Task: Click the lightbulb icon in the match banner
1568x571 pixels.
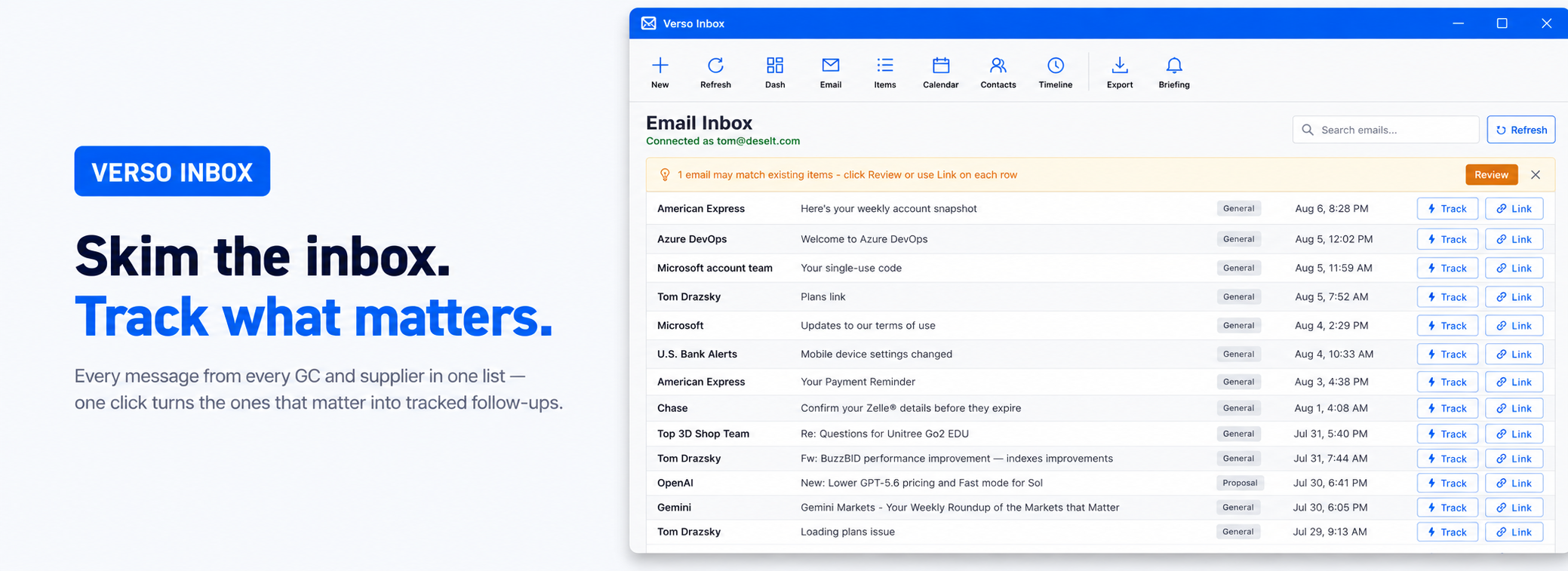Action: coord(665,175)
